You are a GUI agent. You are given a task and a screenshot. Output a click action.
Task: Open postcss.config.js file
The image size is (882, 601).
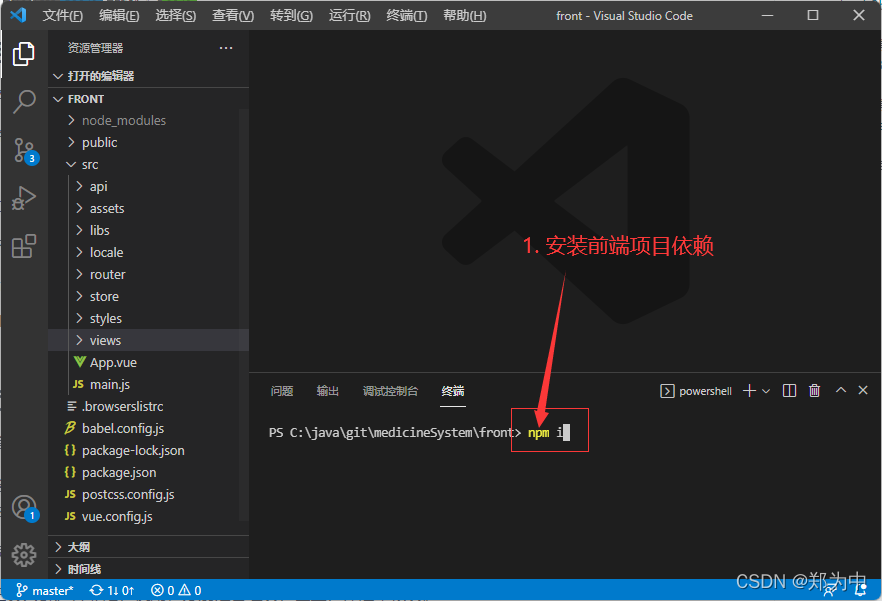(148, 494)
